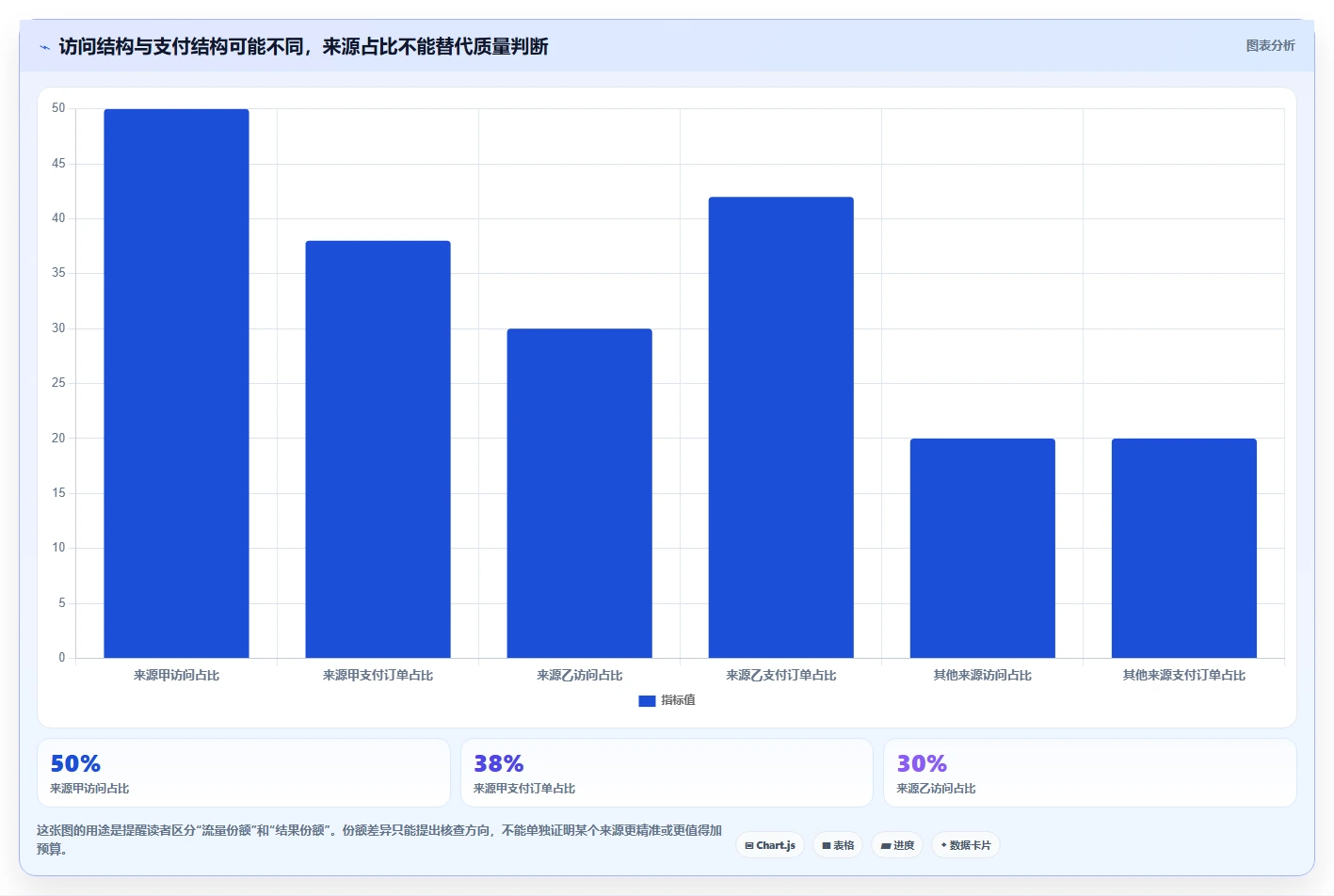Screen dimensions: 1334x896
Task: Select the 来源甲支付订单占比 bar
Action: point(378,449)
